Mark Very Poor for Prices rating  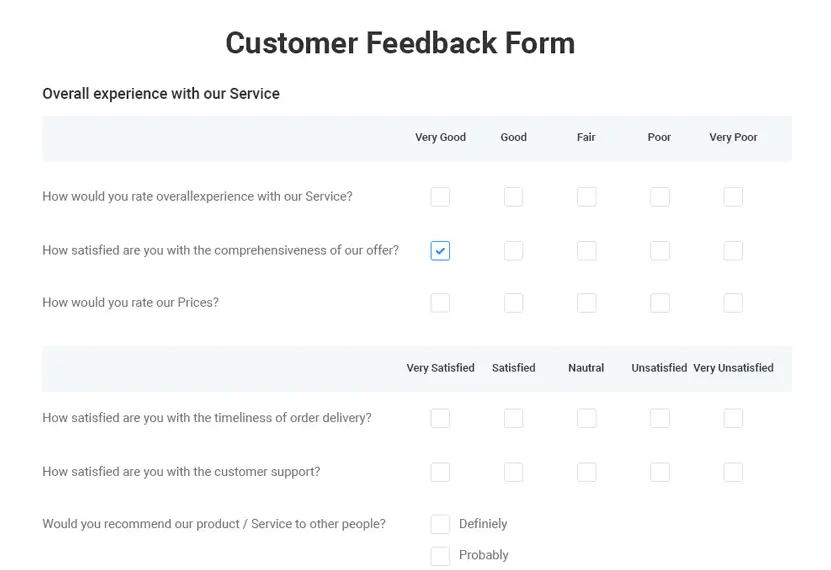[733, 303]
